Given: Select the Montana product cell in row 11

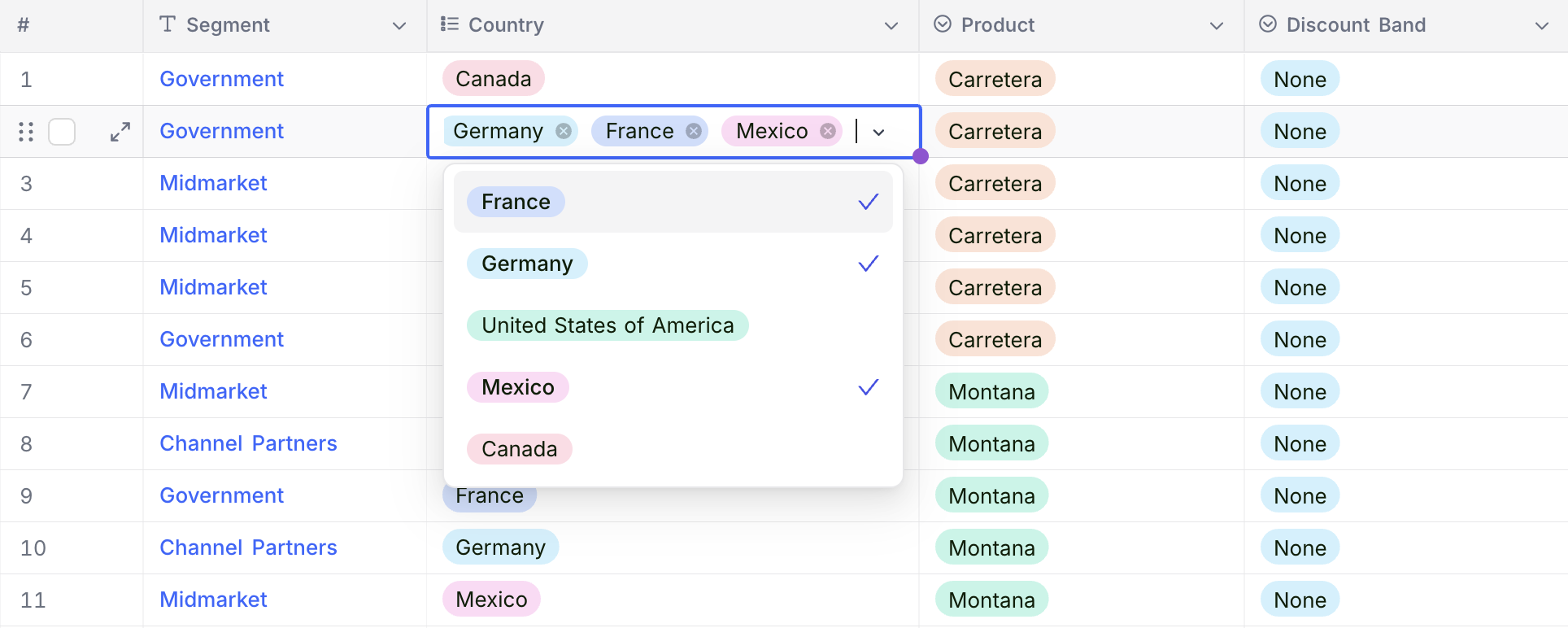Looking at the screenshot, I should (991, 600).
